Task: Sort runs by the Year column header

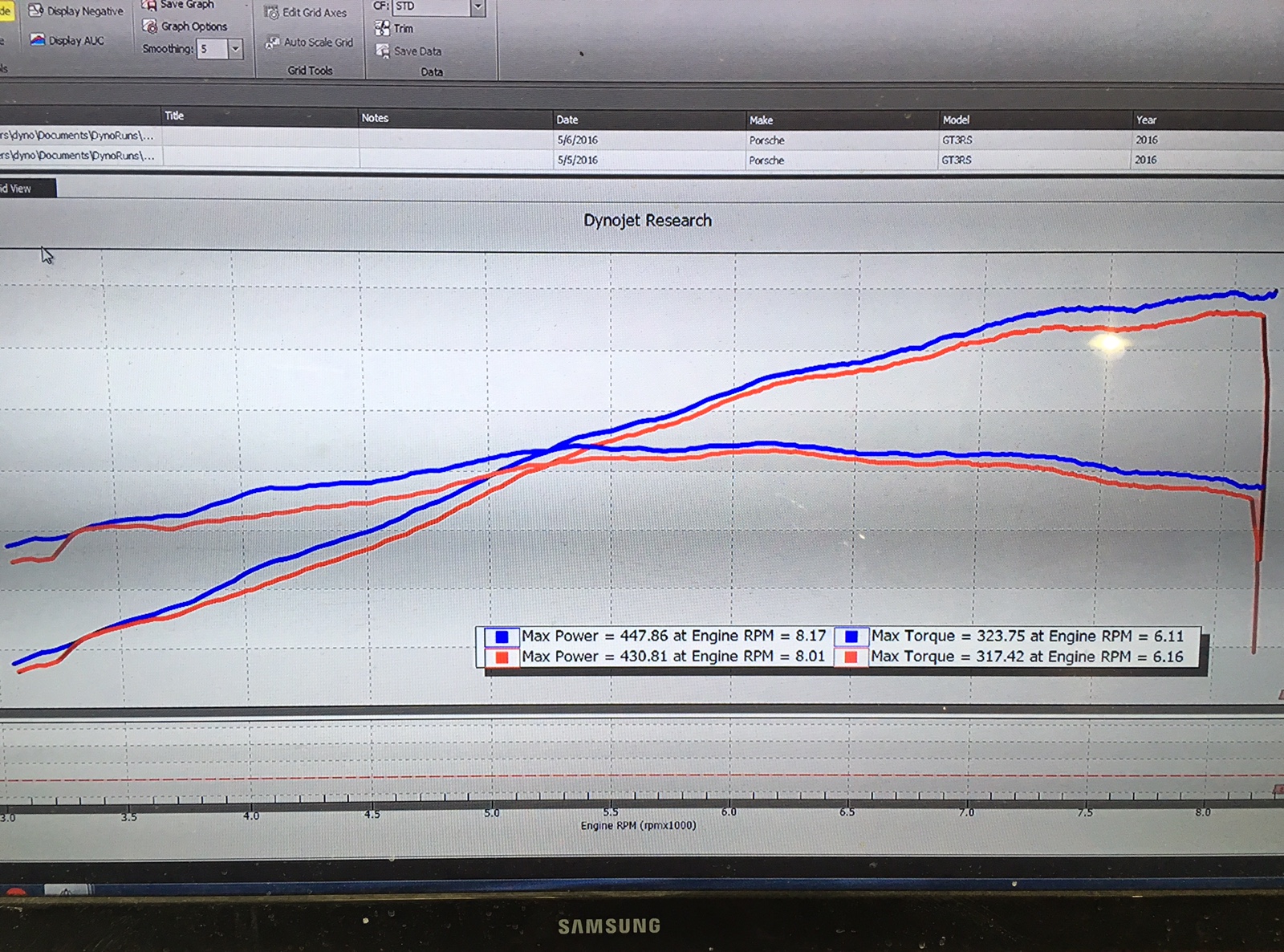Action: coord(1208,120)
